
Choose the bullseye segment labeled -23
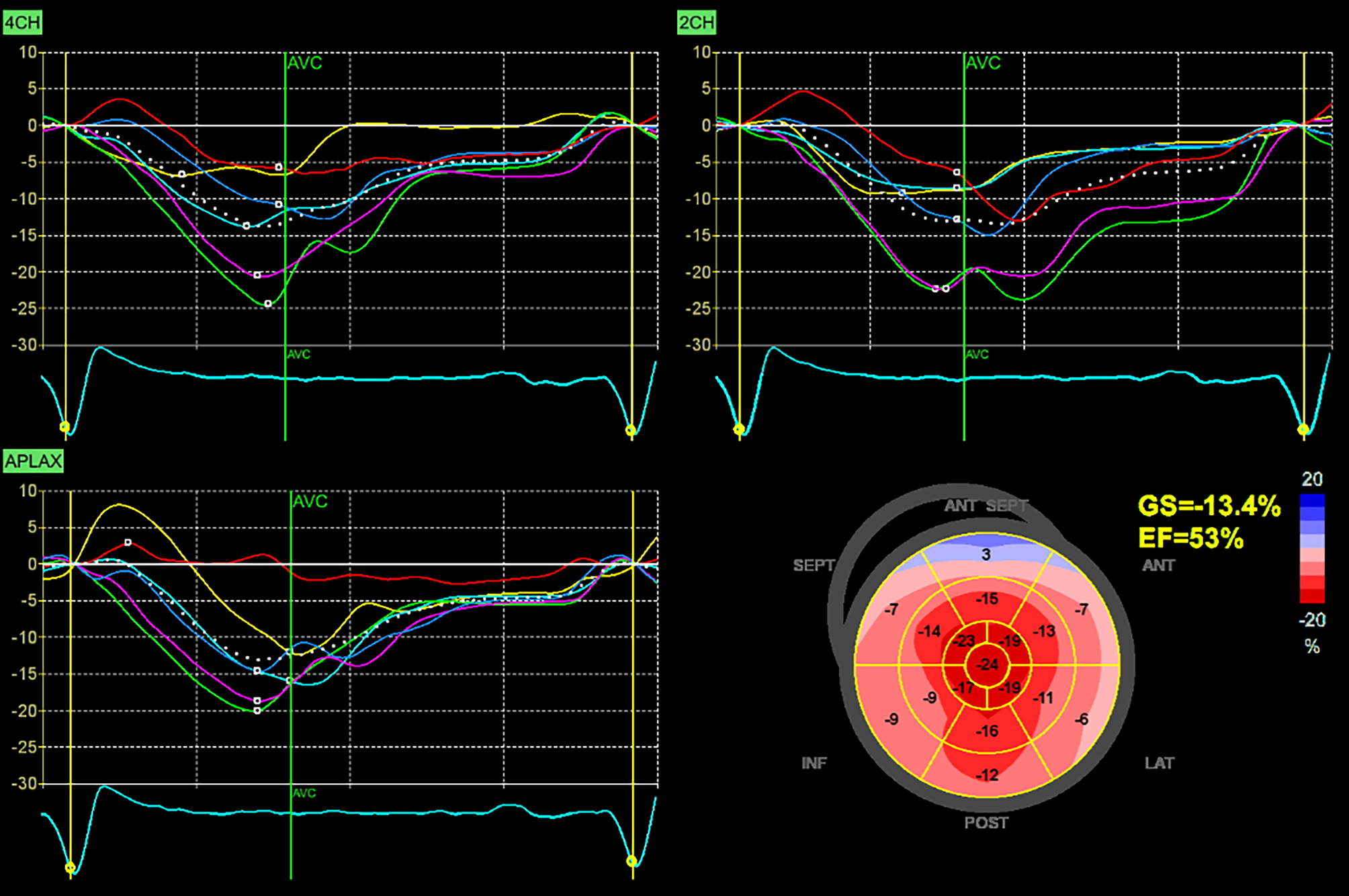click(965, 641)
